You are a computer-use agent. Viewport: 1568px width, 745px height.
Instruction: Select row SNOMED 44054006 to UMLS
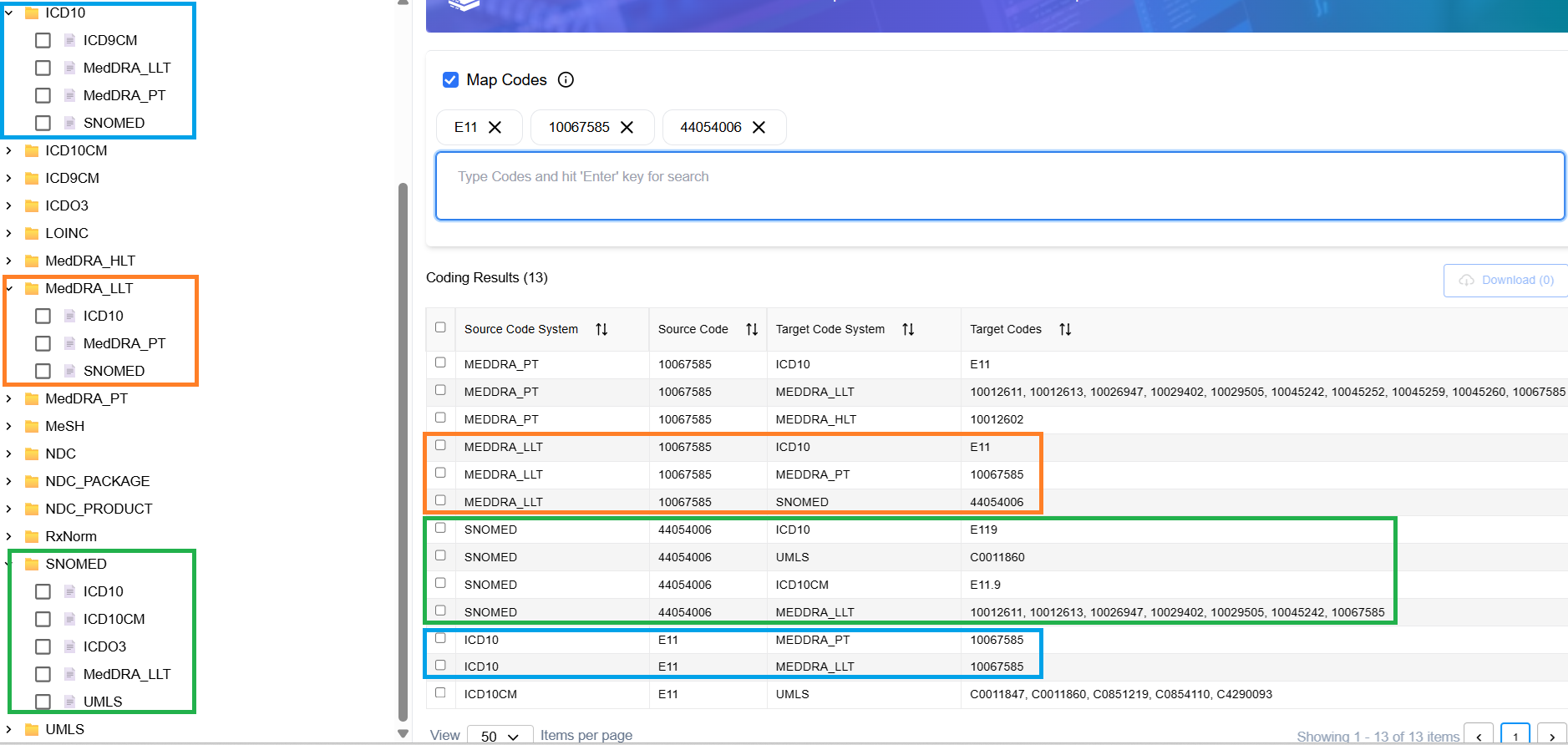(440, 555)
